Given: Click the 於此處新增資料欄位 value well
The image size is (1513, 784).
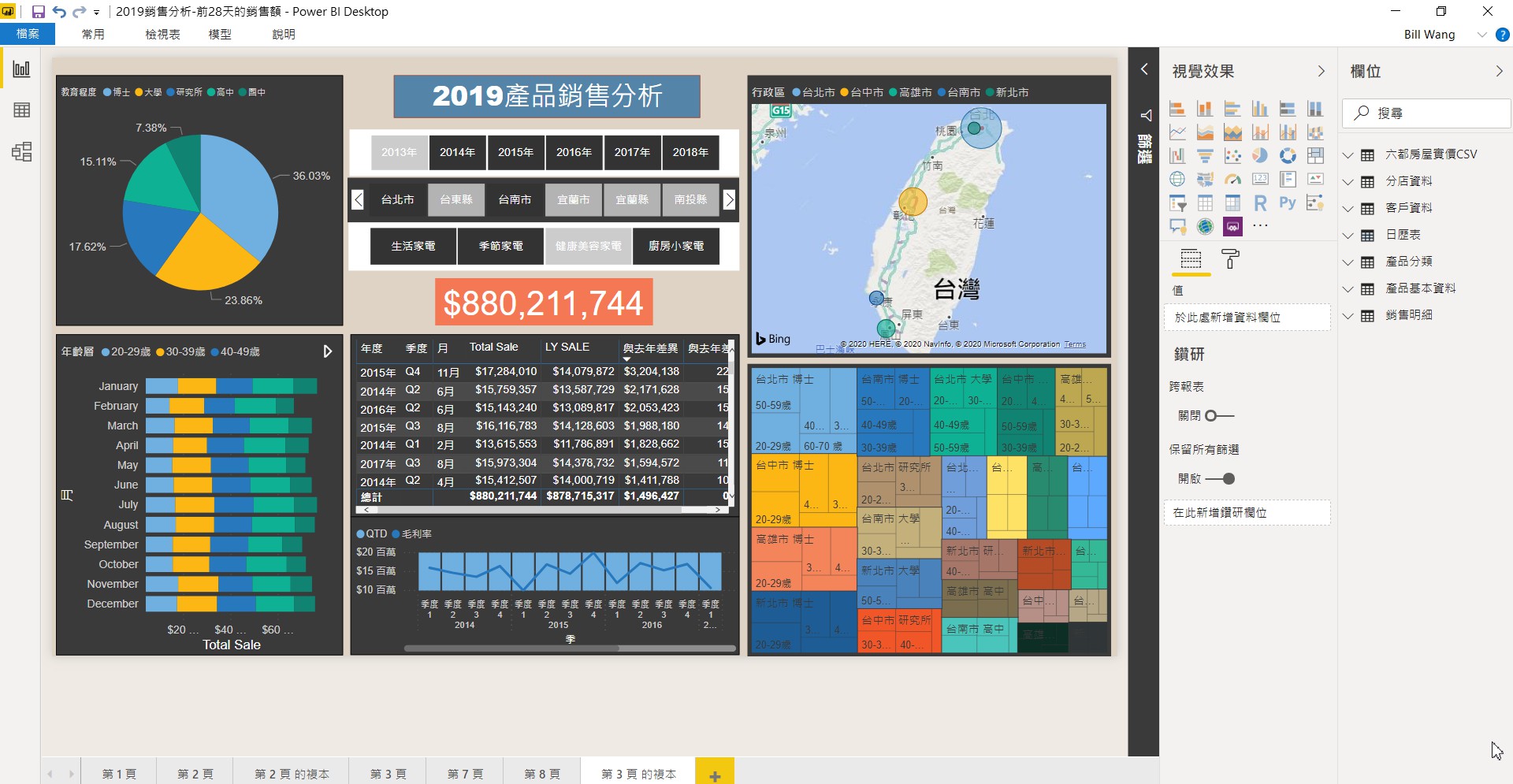Looking at the screenshot, I should (1247, 318).
